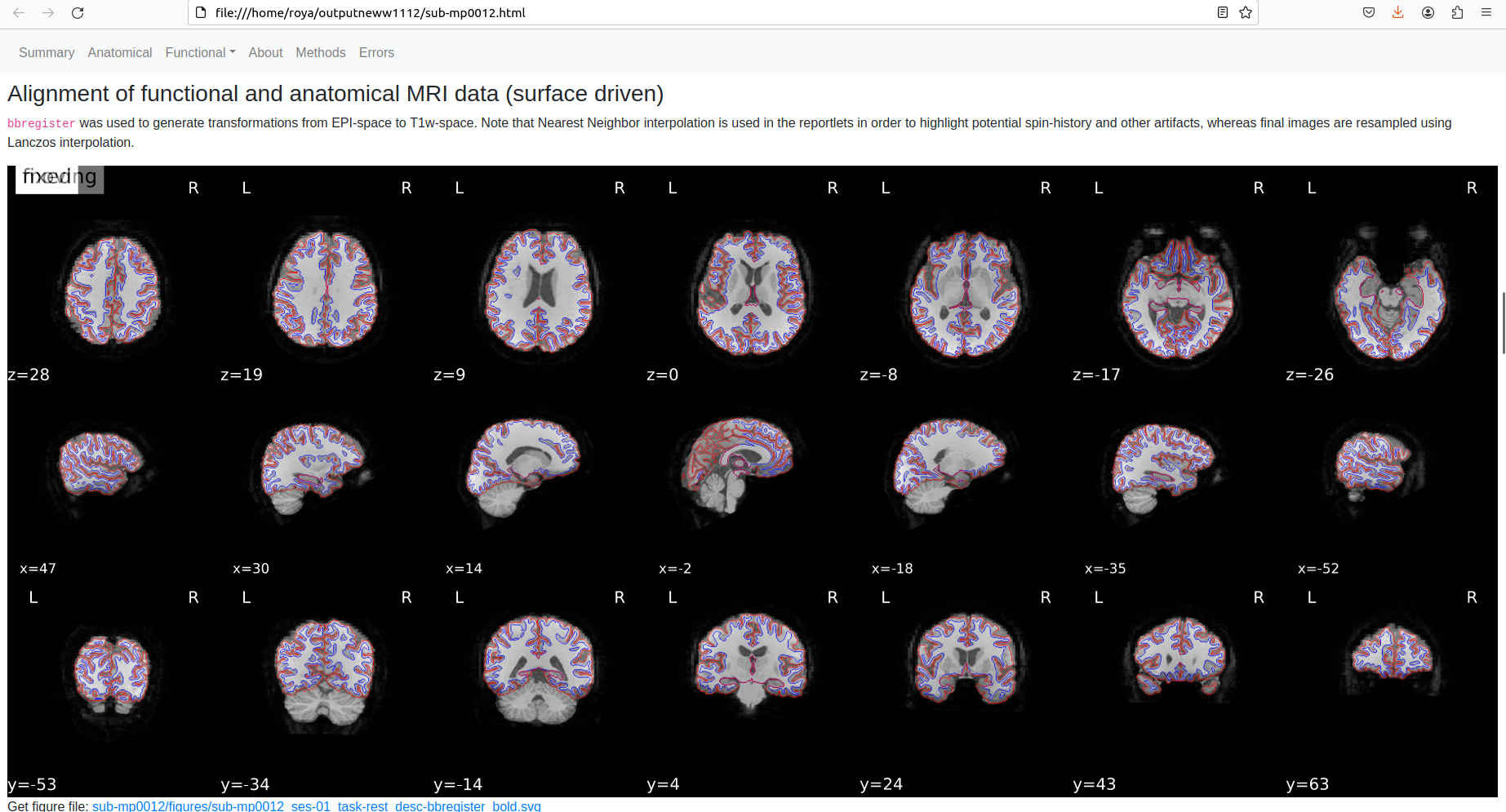Click the sagittal slice x=-2 brain image

pyautogui.click(x=737, y=467)
